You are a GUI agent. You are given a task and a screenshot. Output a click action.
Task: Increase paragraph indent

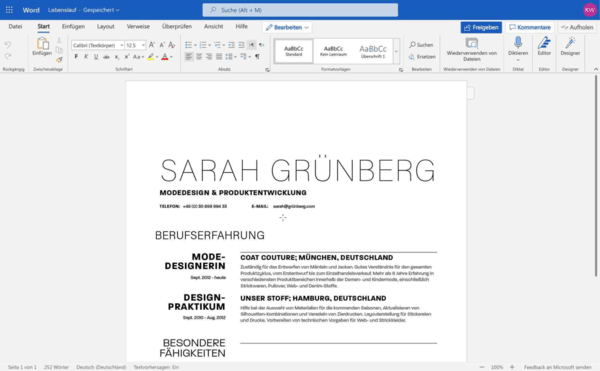241,45
